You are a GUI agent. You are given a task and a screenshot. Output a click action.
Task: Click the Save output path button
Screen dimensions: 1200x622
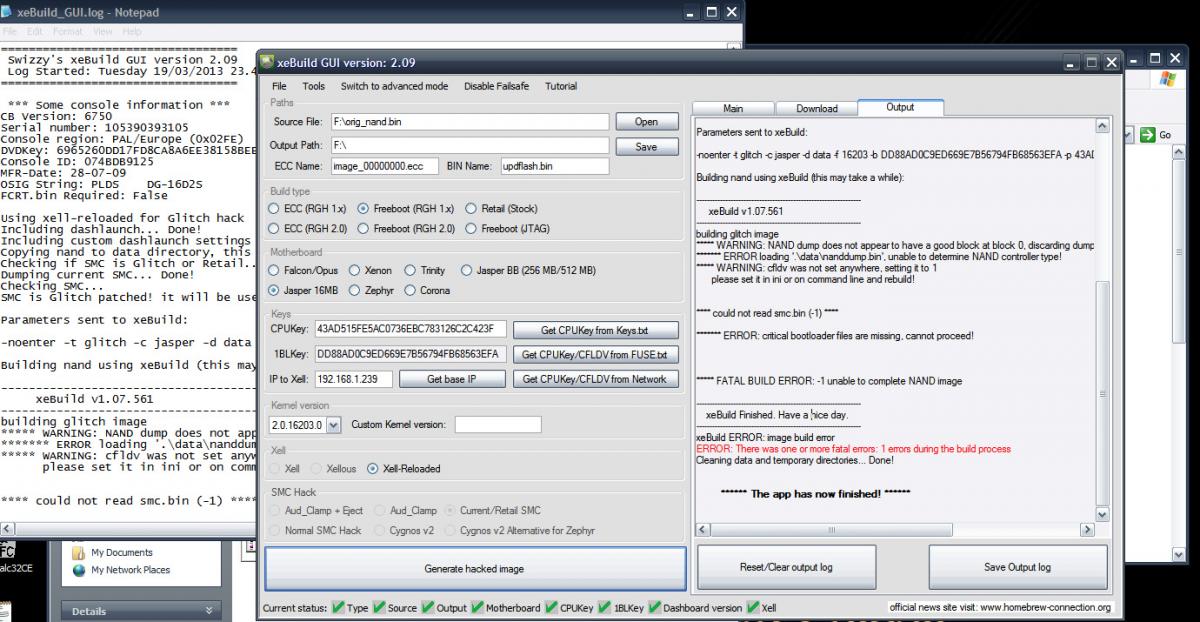click(646, 146)
